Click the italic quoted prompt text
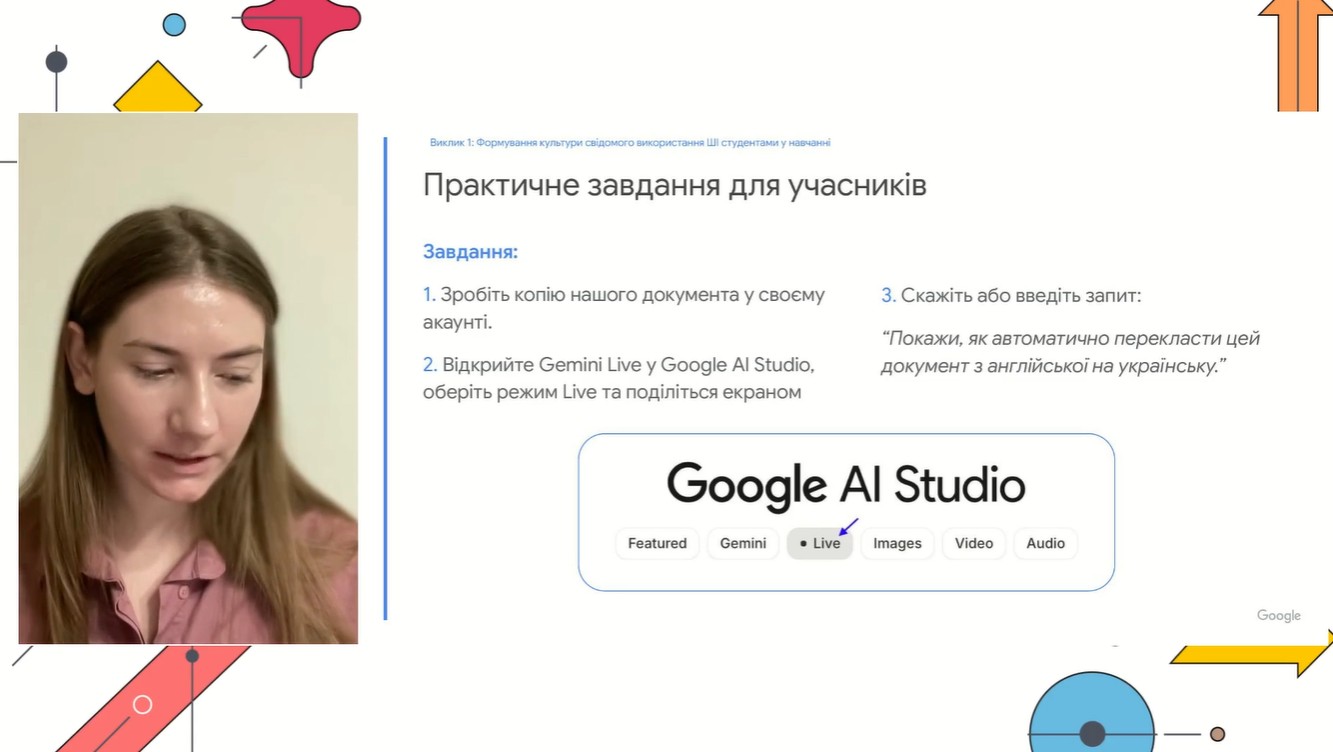The width and height of the screenshot is (1333, 752). pyautogui.click(x=1070, y=352)
